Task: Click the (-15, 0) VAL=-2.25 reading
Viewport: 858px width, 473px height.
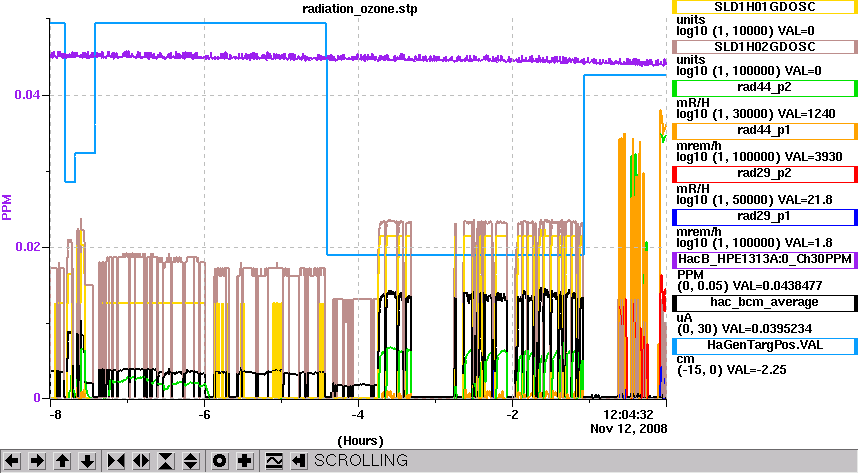Action: click(x=732, y=370)
